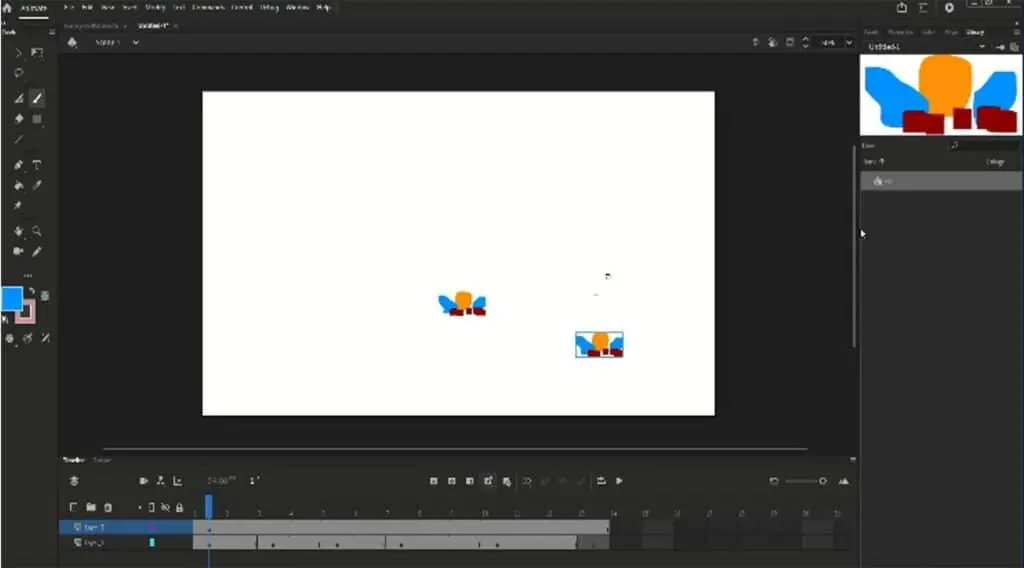Select the bottom layer in timeline
Viewport: 1024px width, 568px height.
[125, 543]
